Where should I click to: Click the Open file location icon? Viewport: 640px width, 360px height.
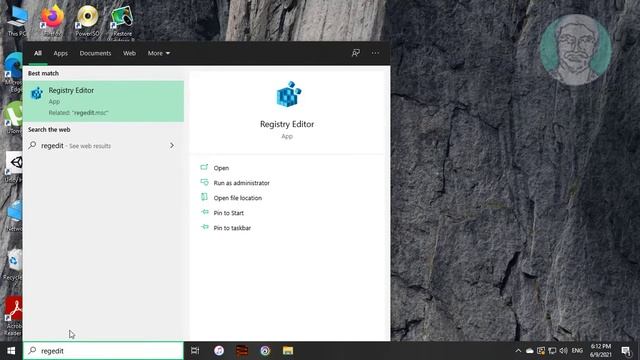204,197
